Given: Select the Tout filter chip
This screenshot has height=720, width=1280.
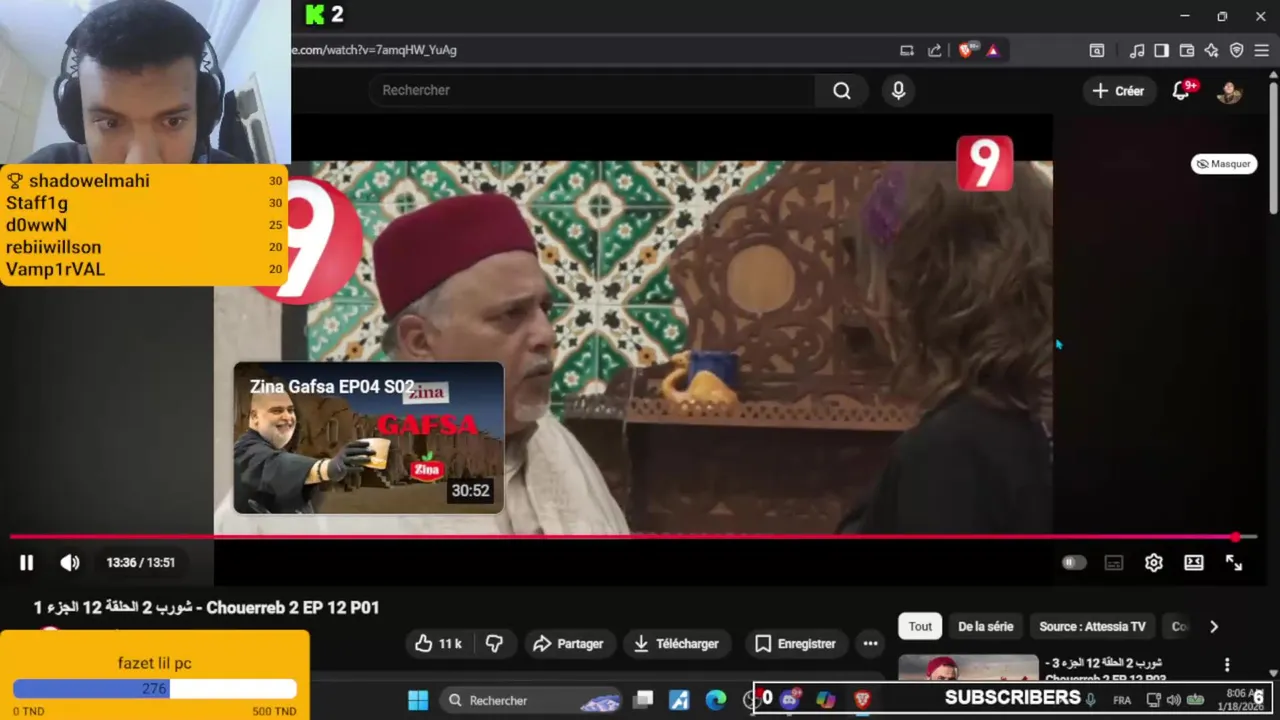Looking at the screenshot, I should pyautogui.click(x=920, y=627).
